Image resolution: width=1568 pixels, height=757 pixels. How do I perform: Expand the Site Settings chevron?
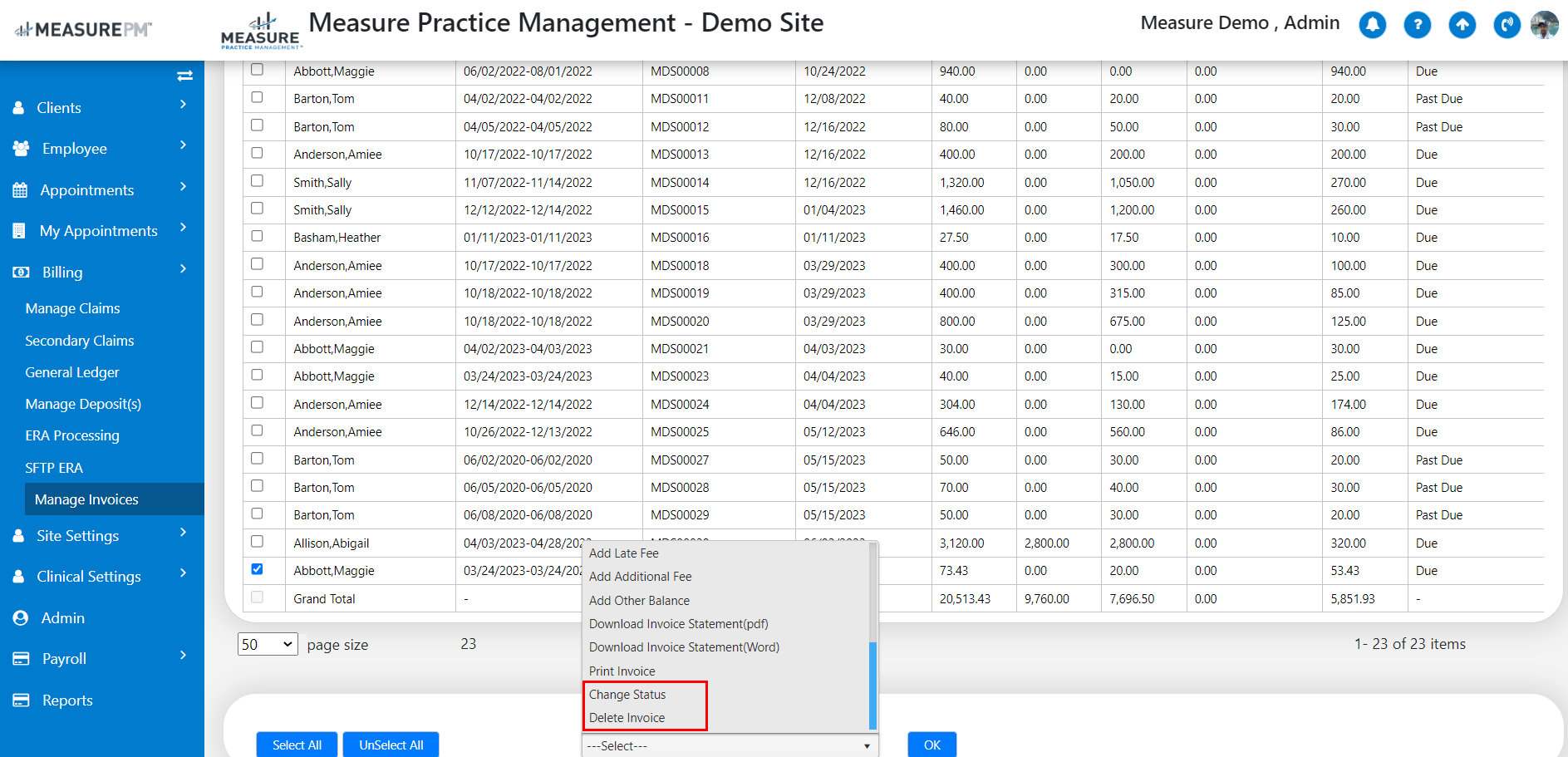tap(183, 533)
